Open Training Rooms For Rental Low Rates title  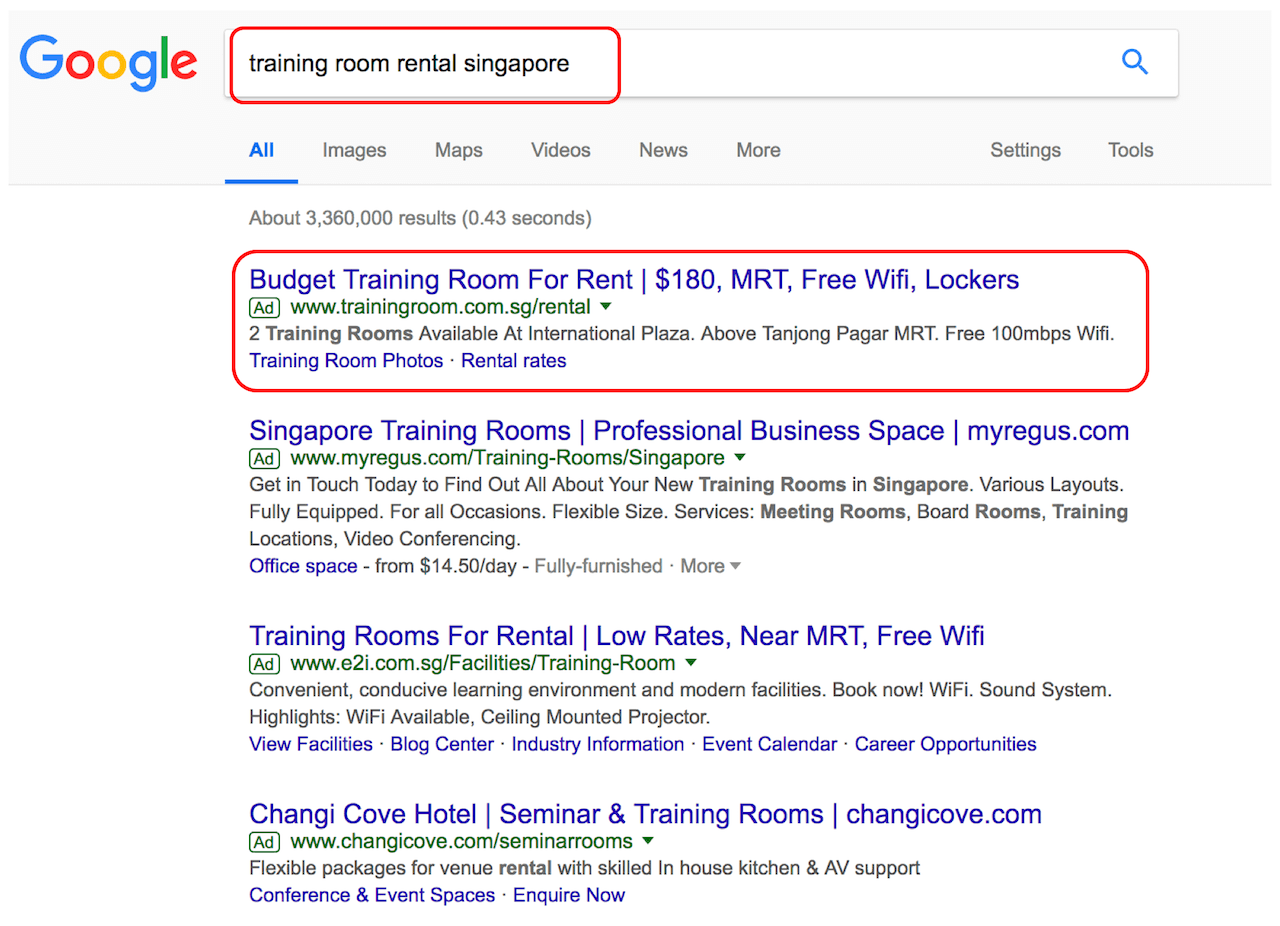tap(617, 636)
